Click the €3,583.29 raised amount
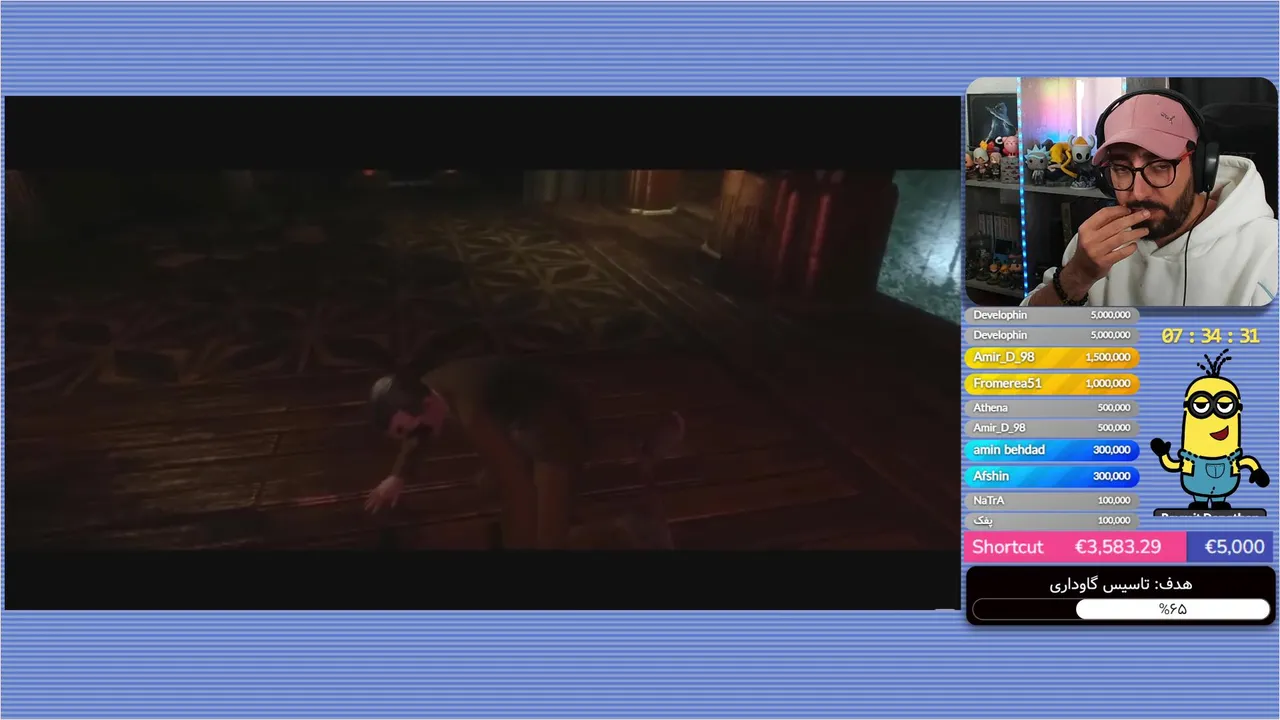The image size is (1280, 720). point(1117,547)
